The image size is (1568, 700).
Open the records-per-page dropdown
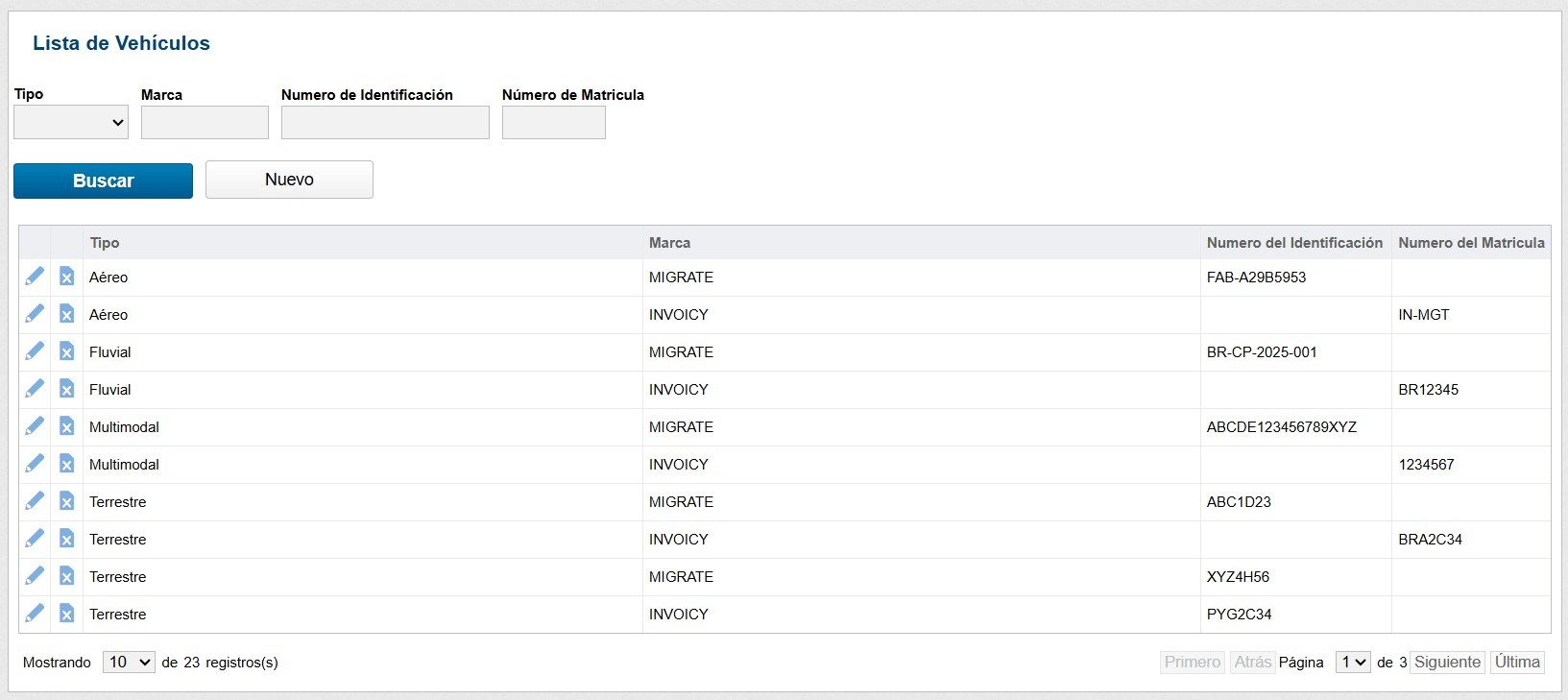129,662
